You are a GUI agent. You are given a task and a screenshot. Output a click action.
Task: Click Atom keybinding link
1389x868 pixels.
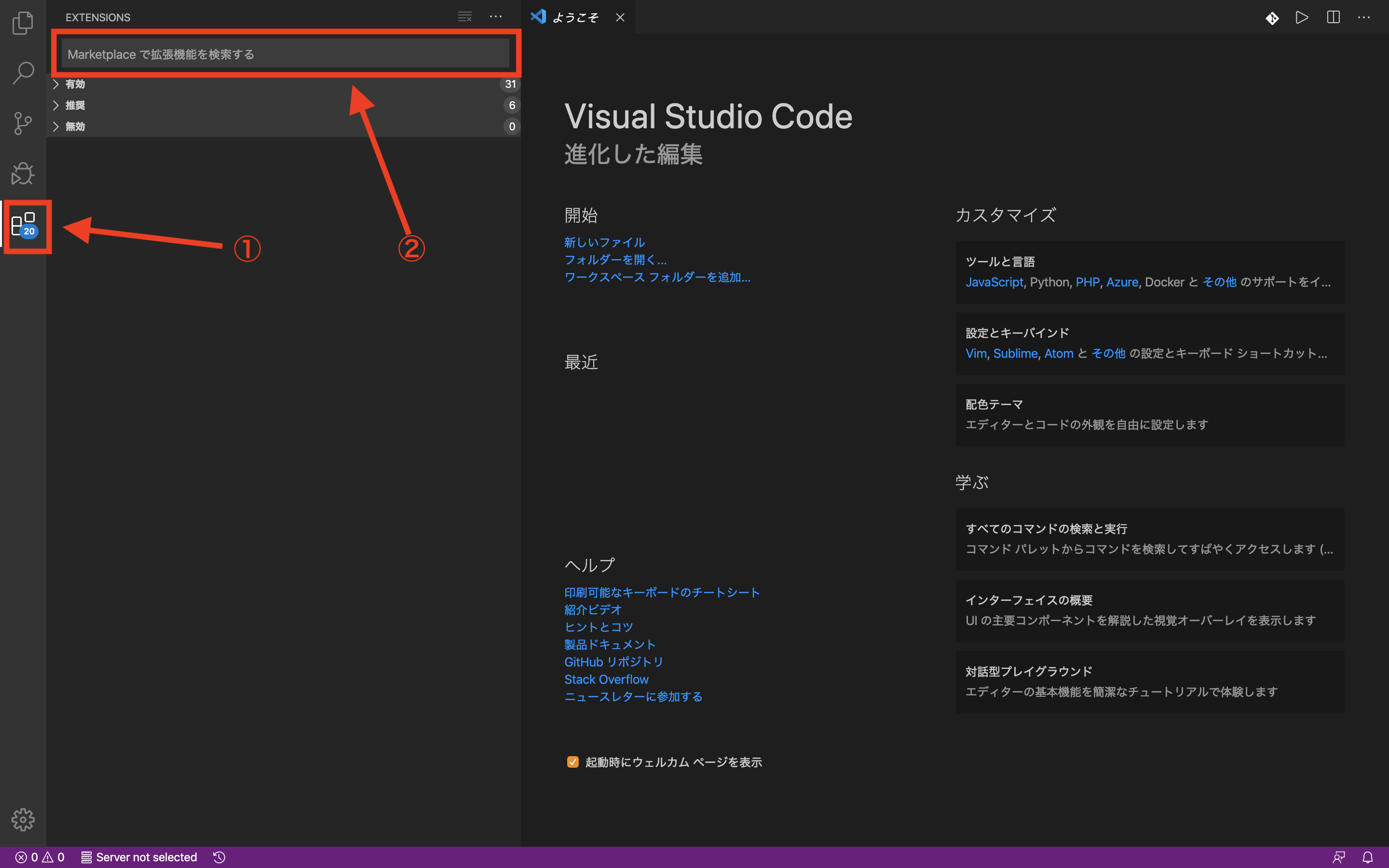pos(1059,353)
